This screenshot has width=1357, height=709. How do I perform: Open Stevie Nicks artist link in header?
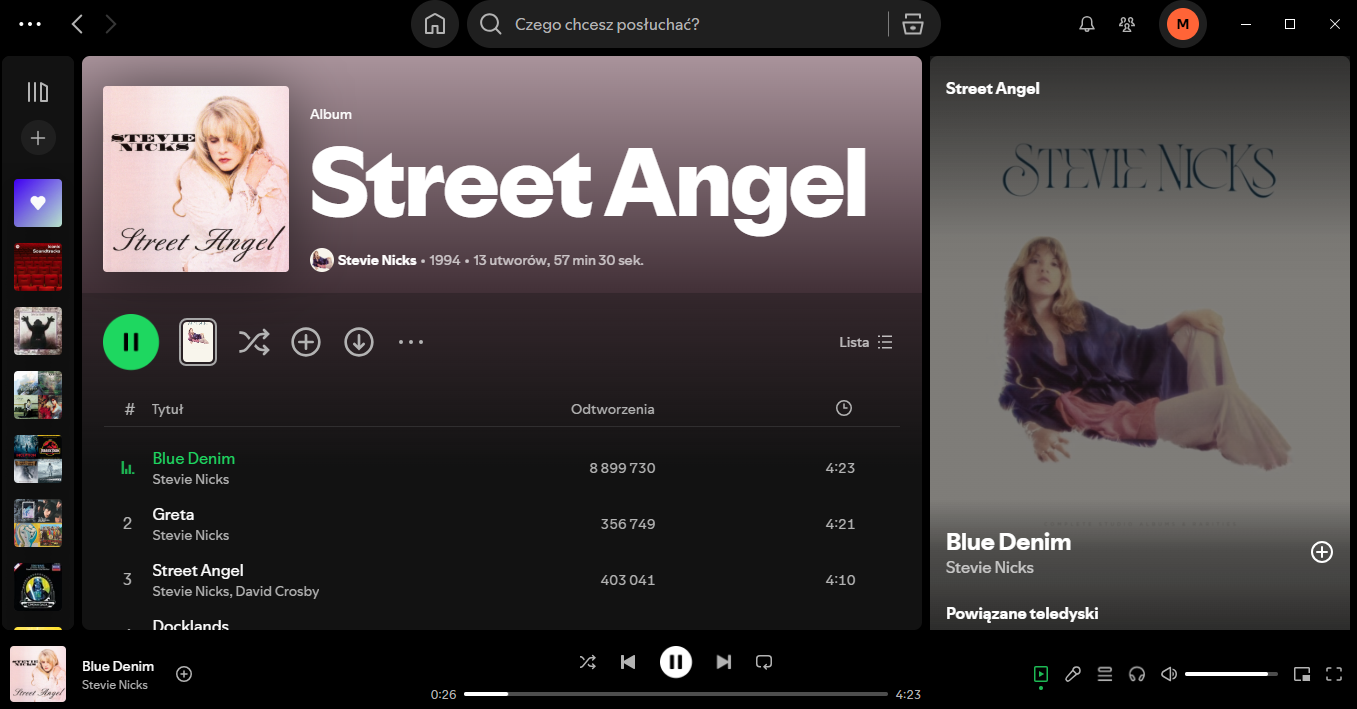(x=376, y=260)
